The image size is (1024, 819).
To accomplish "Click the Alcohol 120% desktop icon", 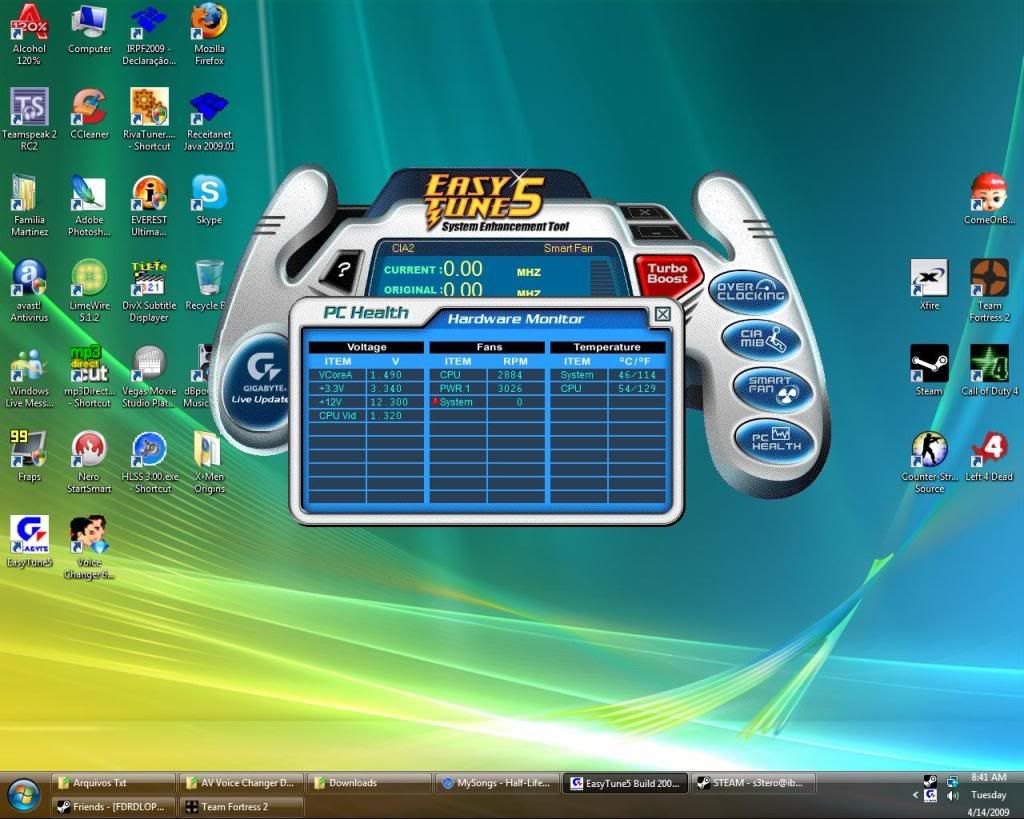I will pyautogui.click(x=29, y=35).
